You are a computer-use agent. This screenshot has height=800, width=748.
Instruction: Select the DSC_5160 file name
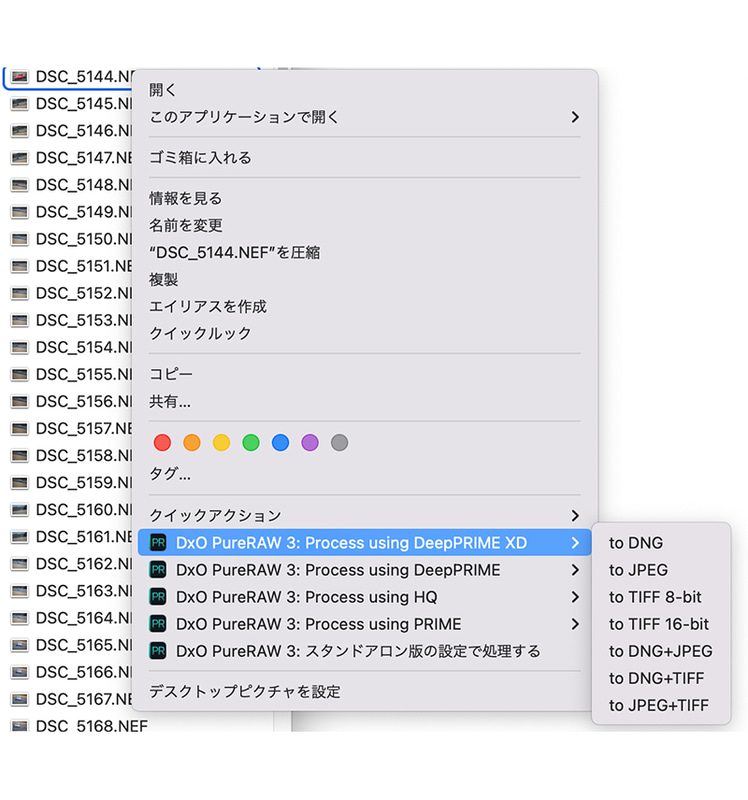(x=84, y=510)
